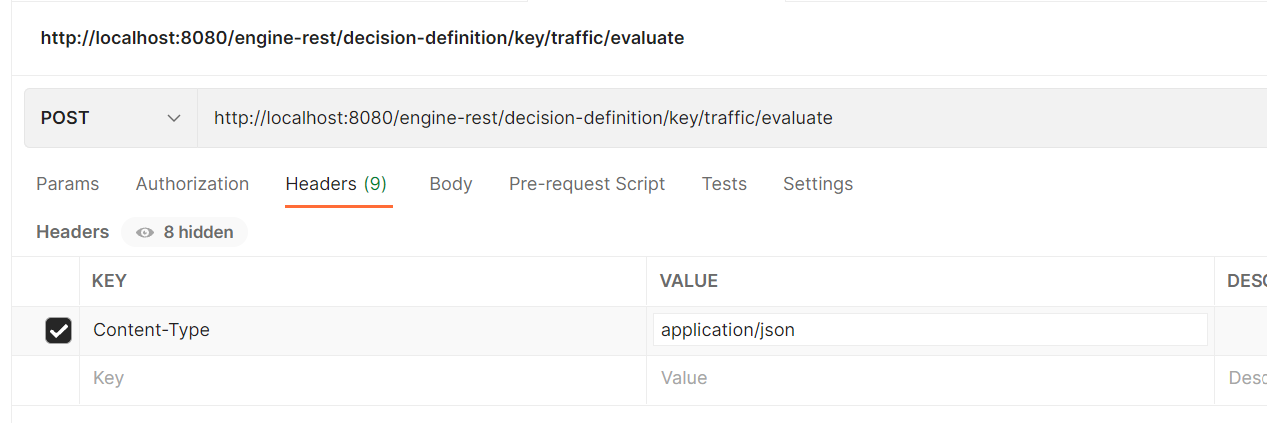The image size is (1267, 423).
Task: Switch to the Params tab
Action: coord(67,184)
